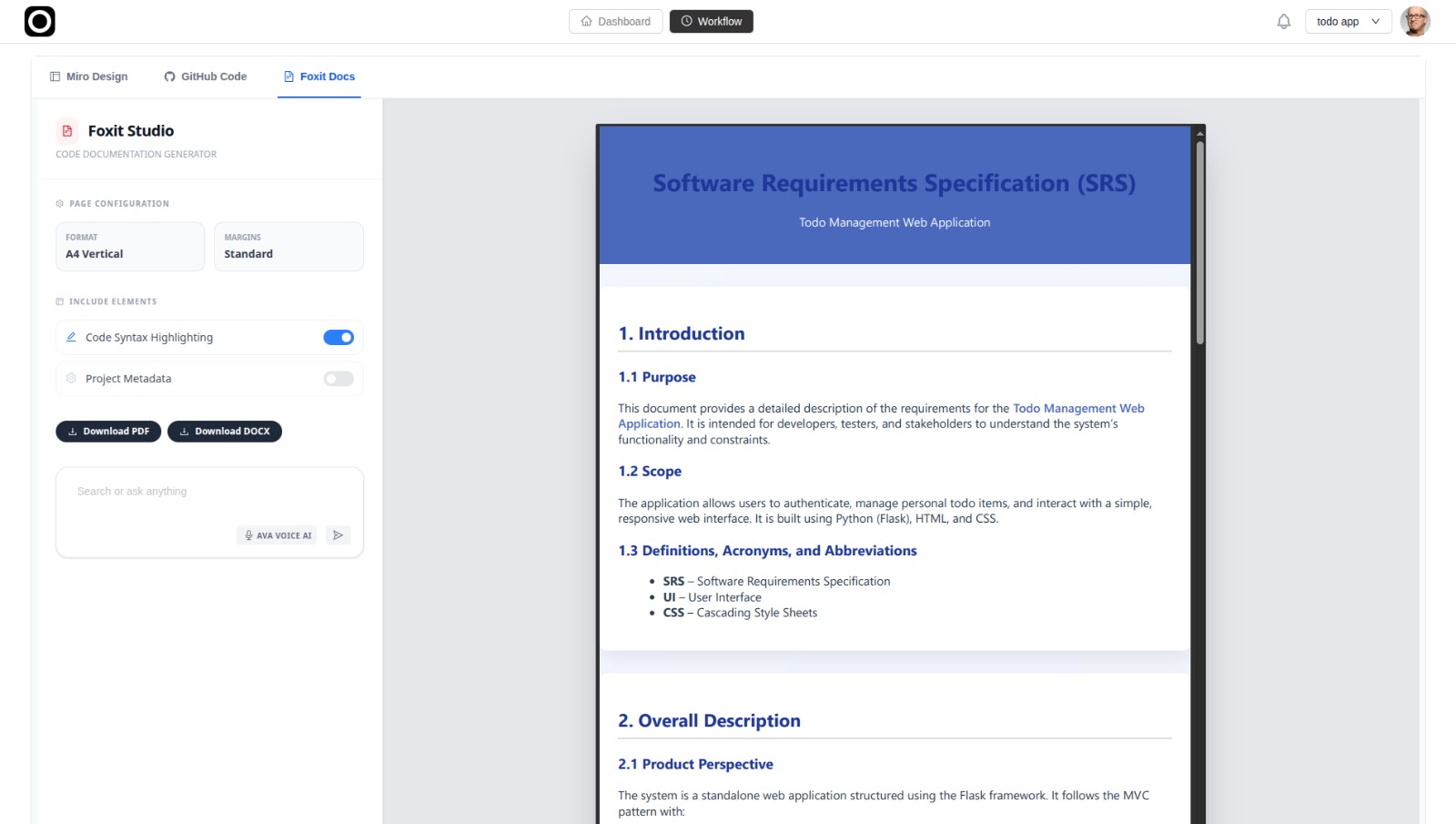The image size is (1456, 824).
Task: Click the gear icon next to Project Metadata
Action: (x=71, y=379)
